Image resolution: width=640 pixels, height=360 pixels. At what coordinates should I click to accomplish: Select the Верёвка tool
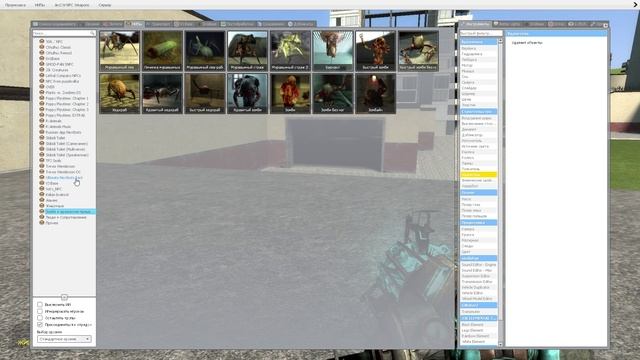tap(478, 48)
